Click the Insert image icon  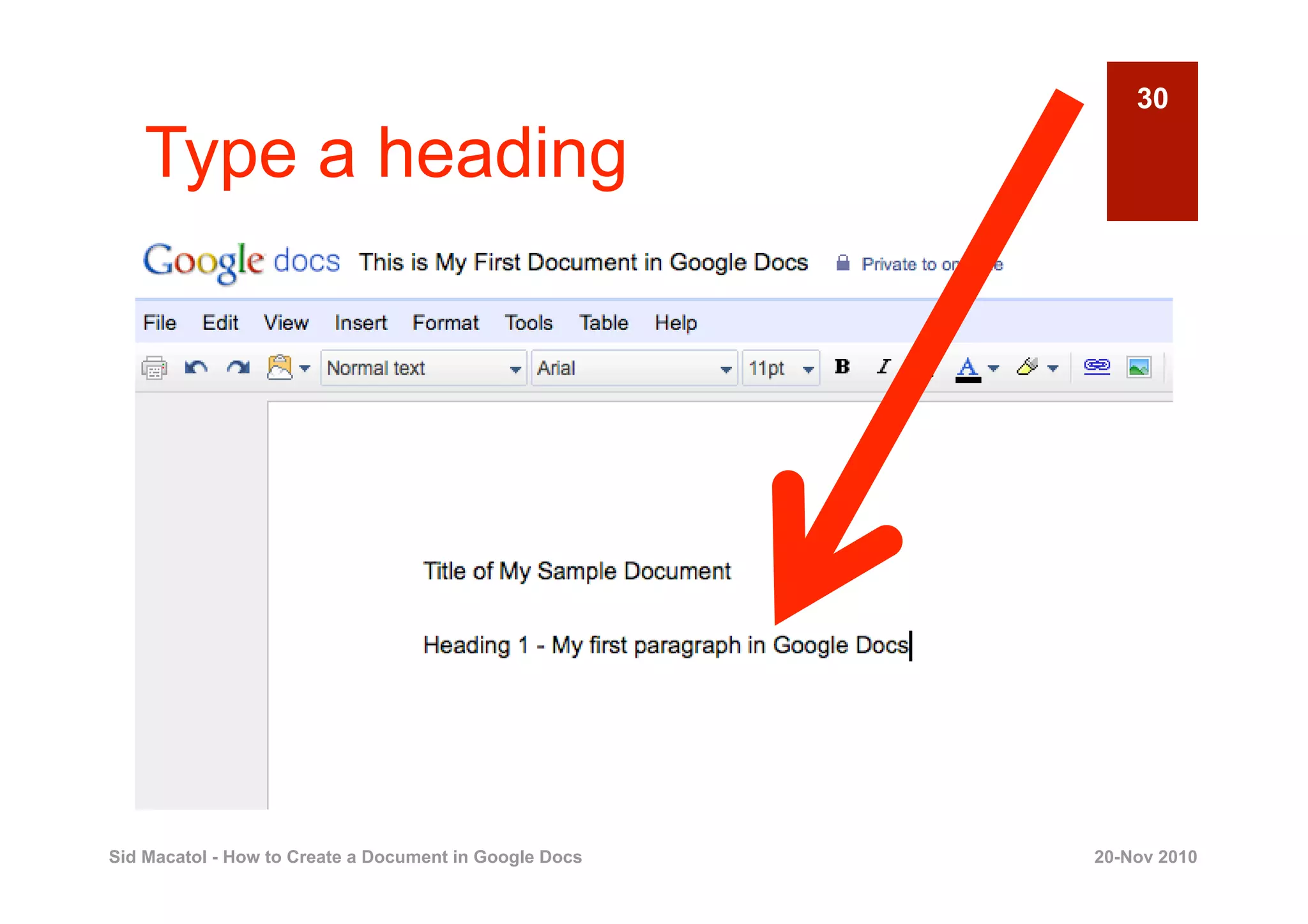pyautogui.click(x=1139, y=367)
